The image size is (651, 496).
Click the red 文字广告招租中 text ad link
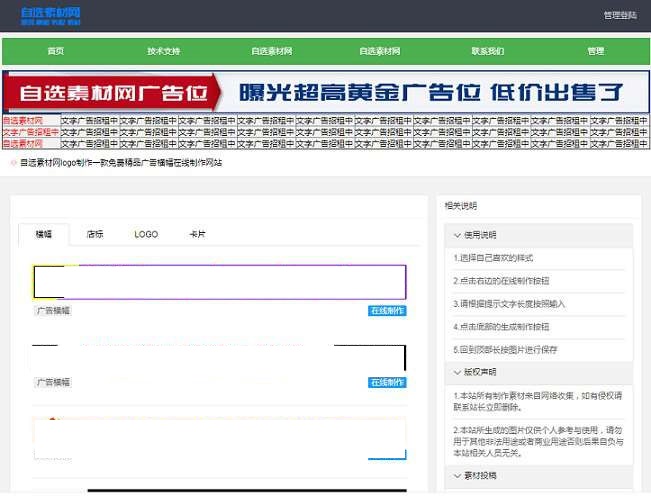tap(32, 132)
